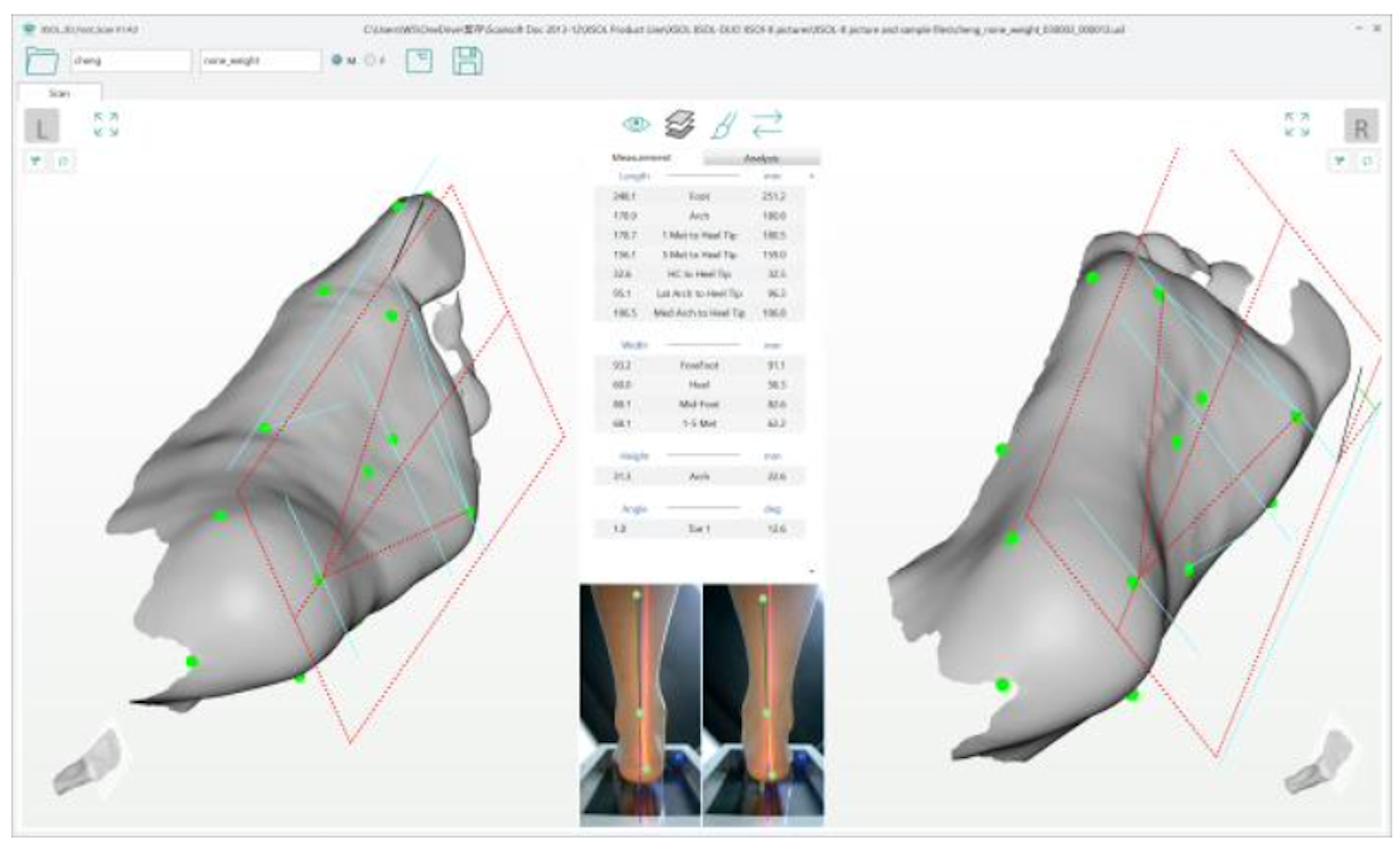Viewport: 1400px width, 851px height.
Task: Click the save floppy disk icon
Action: [x=468, y=61]
